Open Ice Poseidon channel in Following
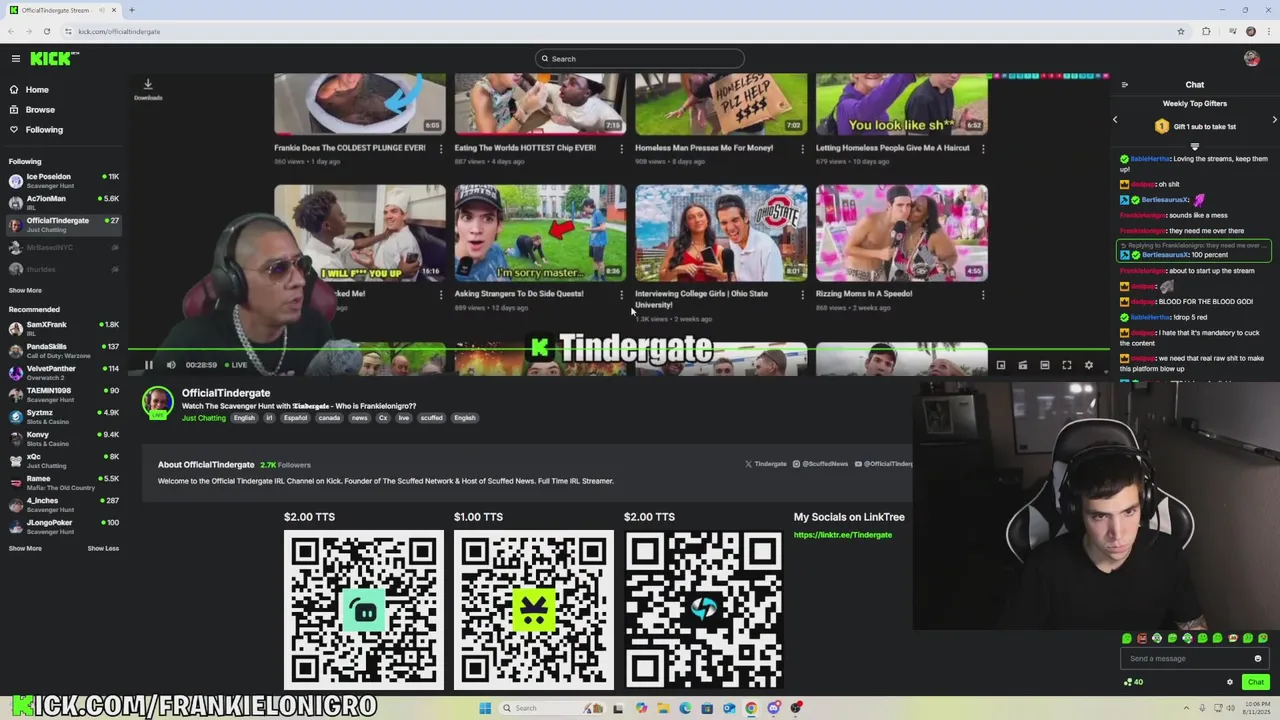 (63, 181)
